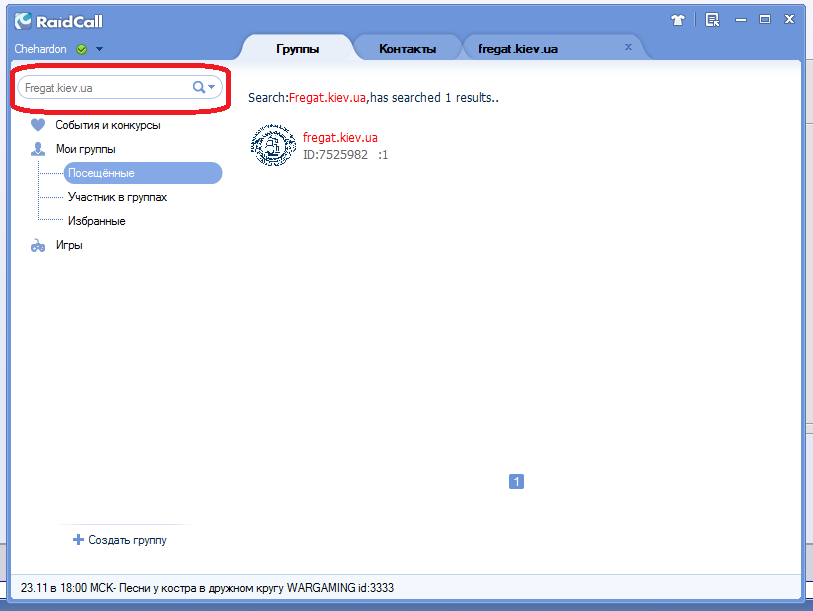Click the person icon beside Мои группы

tap(38, 149)
